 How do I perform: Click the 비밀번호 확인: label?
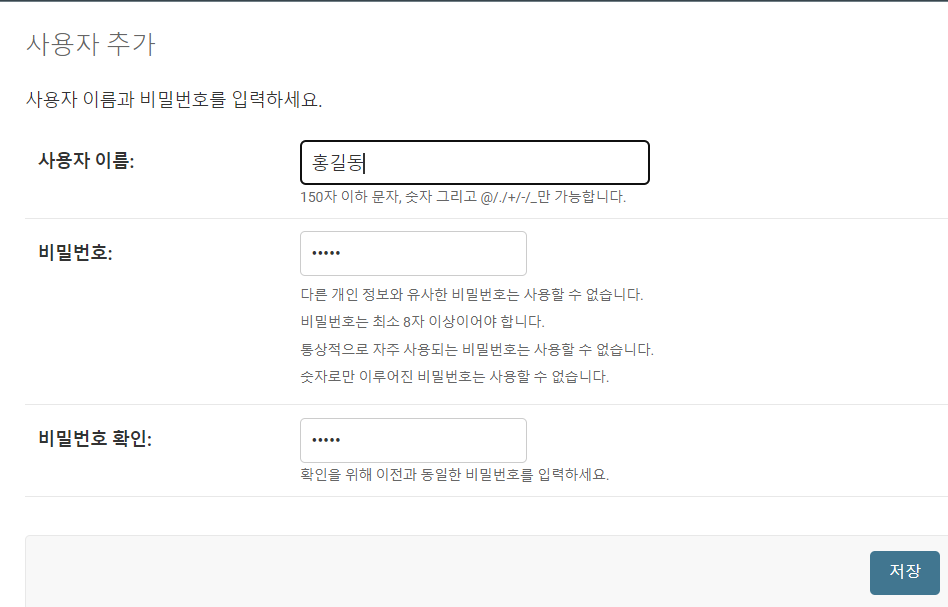click(95, 438)
